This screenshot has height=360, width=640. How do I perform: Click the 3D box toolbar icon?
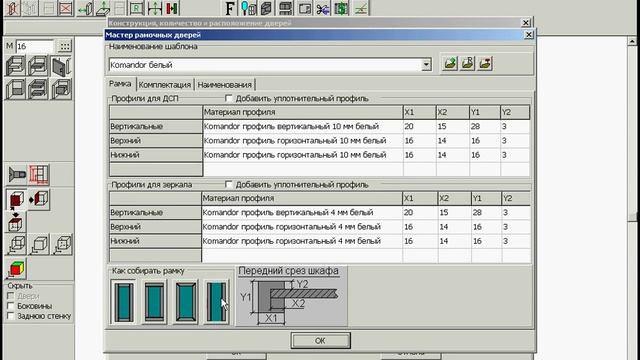(267, 8)
